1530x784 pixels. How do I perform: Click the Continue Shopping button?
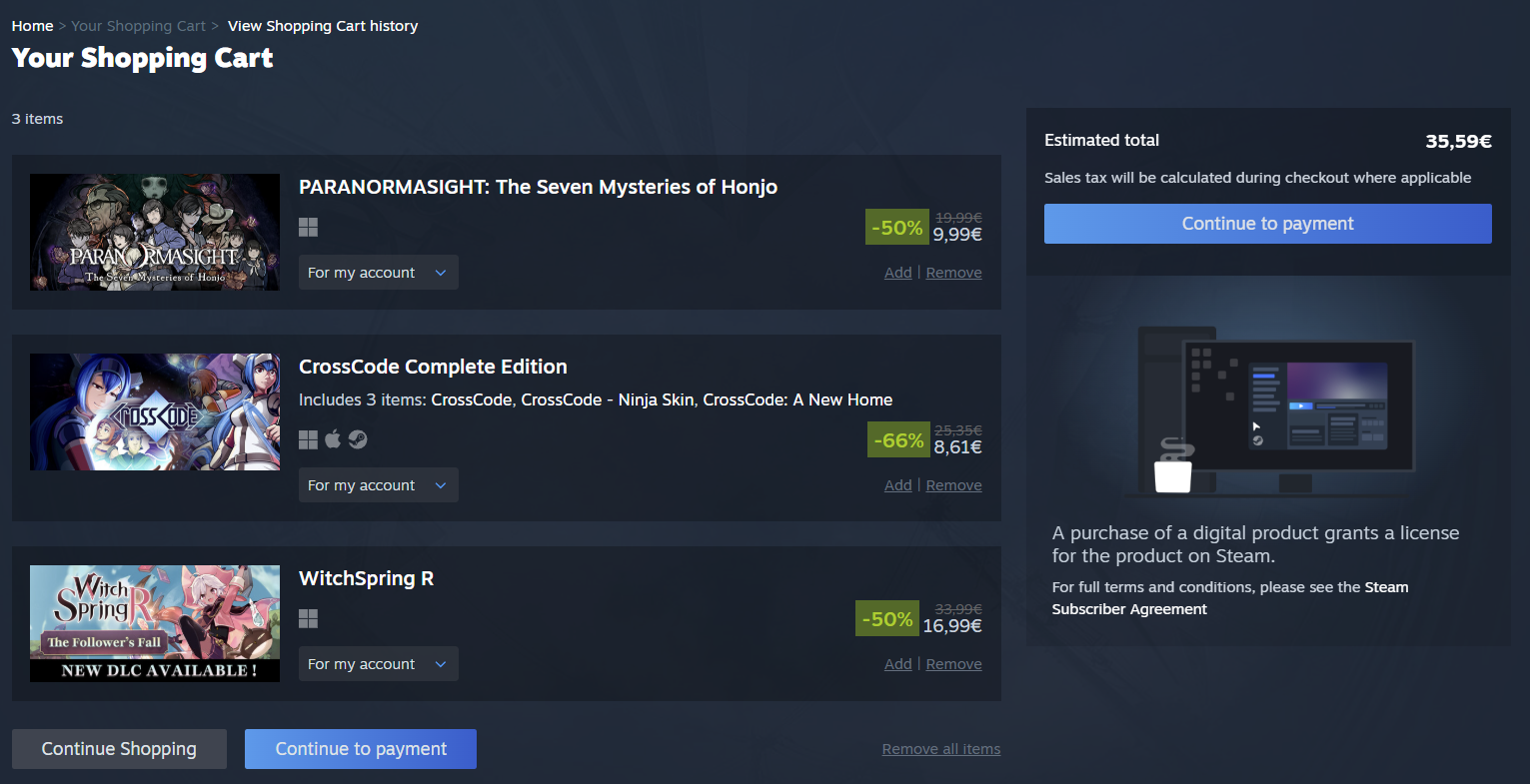(x=119, y=749)
